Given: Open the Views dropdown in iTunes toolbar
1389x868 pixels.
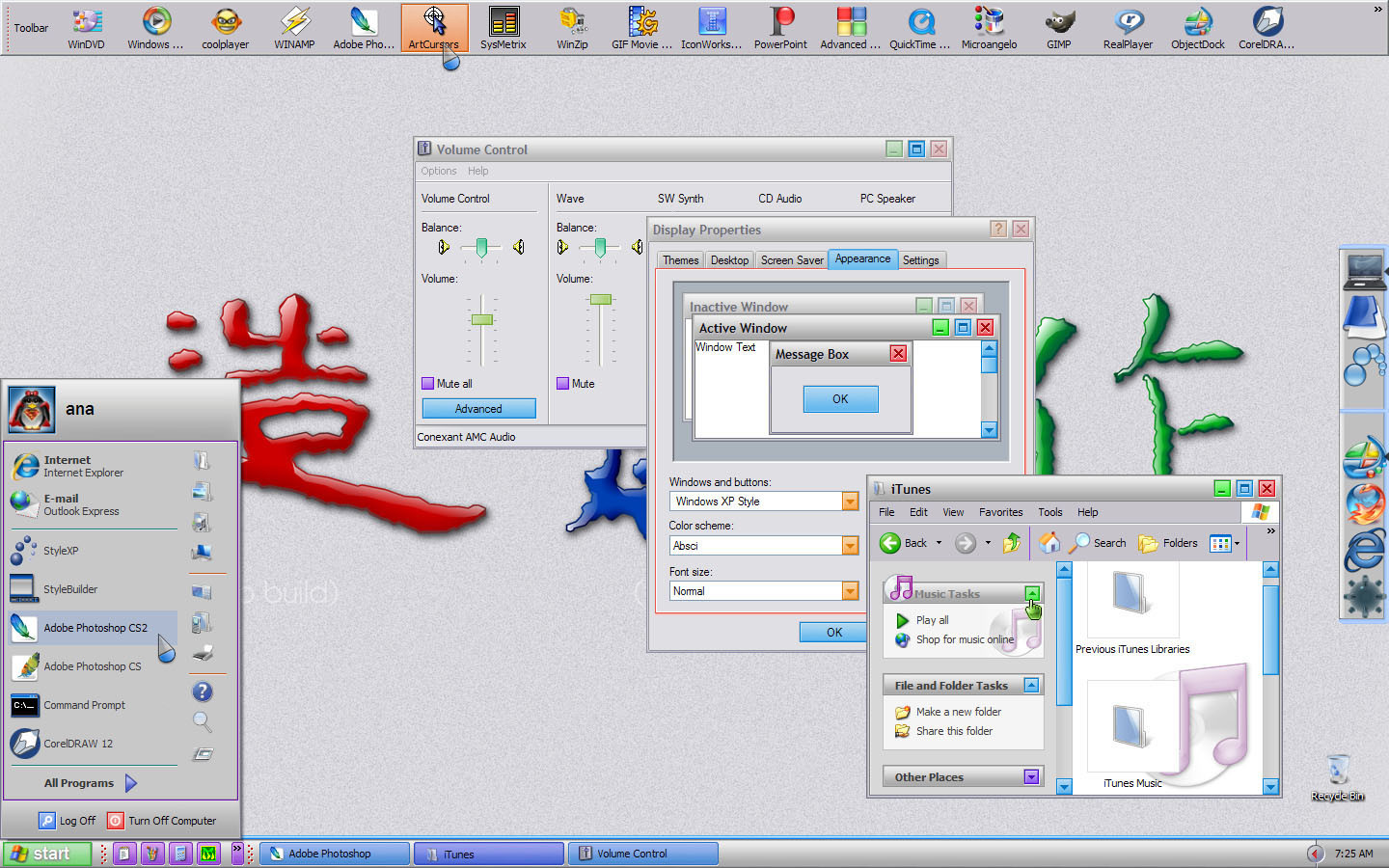Looking at the screenshot, I should 1225,543.
